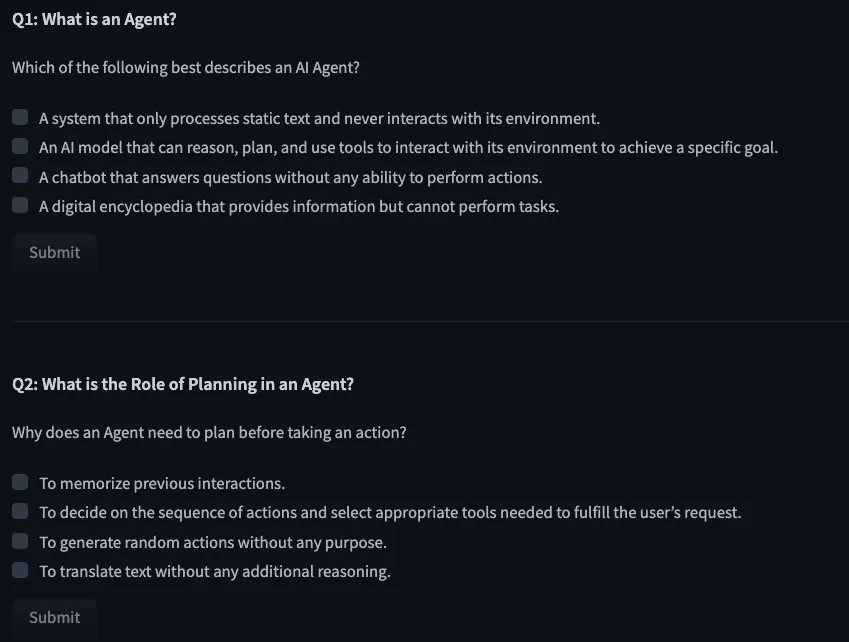Check the 'only processes static text' option checkbox

click(x=20, y=118)
